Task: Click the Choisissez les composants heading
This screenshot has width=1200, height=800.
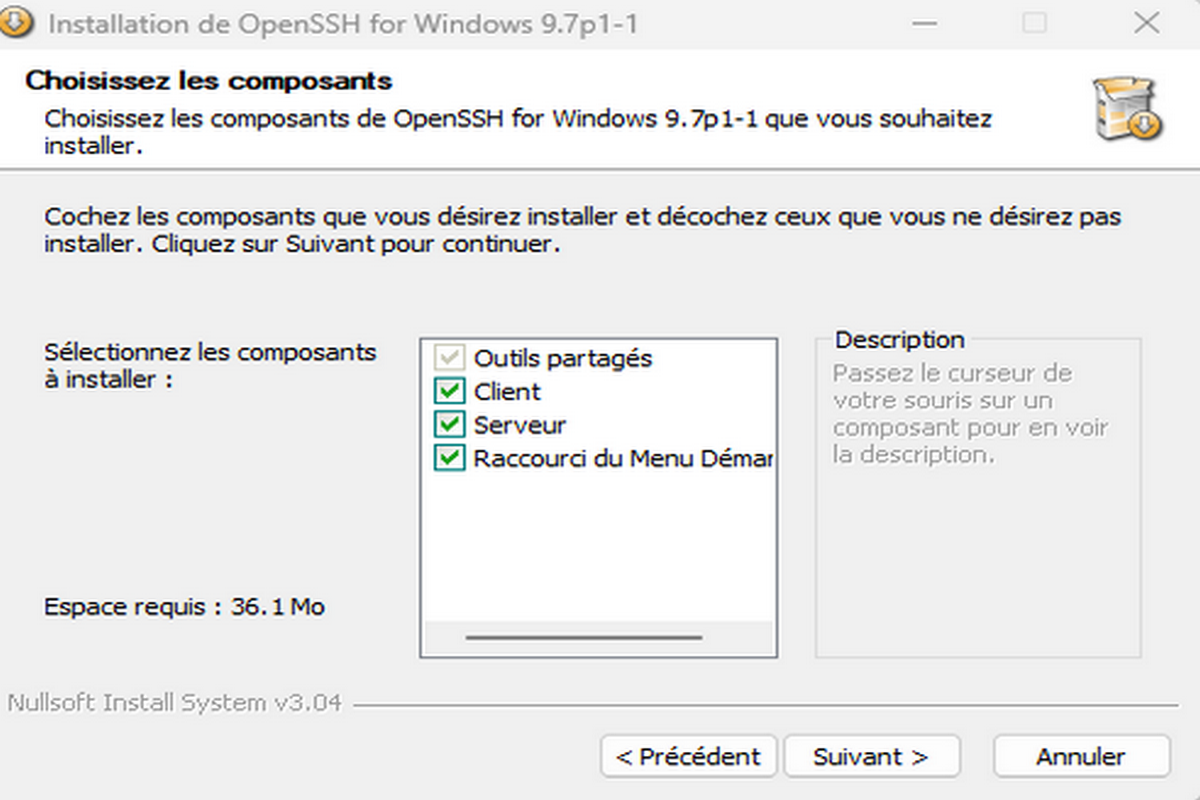Action: [208, 80]
